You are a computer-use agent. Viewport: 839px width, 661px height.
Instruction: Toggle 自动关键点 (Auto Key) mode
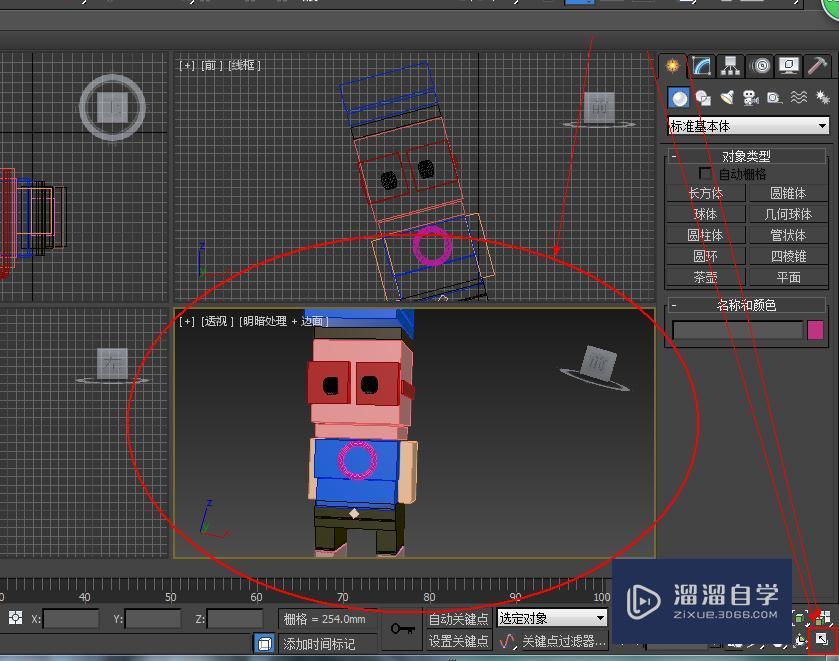(458, 618)
